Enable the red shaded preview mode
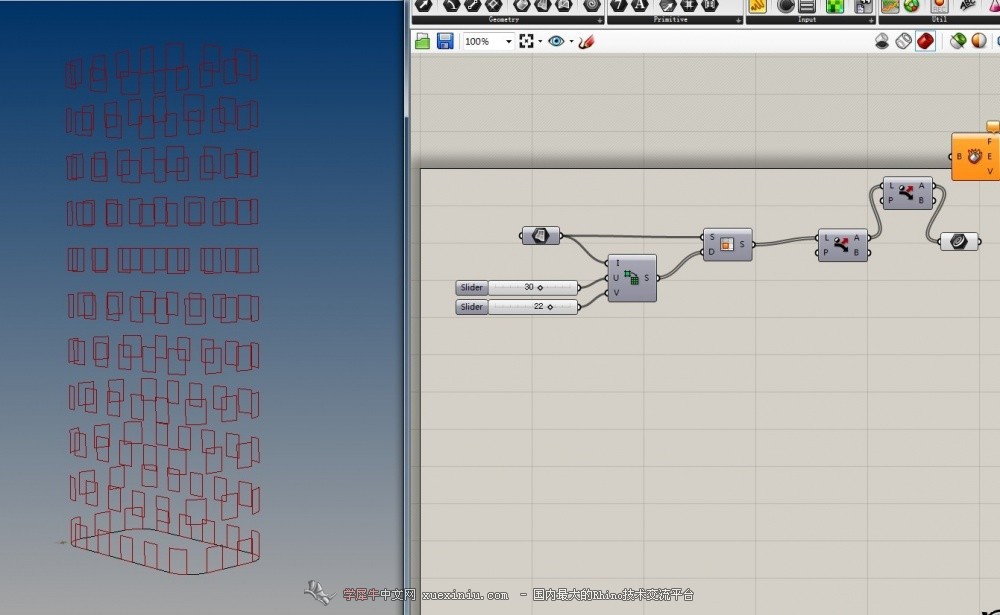Viewport: 1000px width, 615px height. (925, 41)
